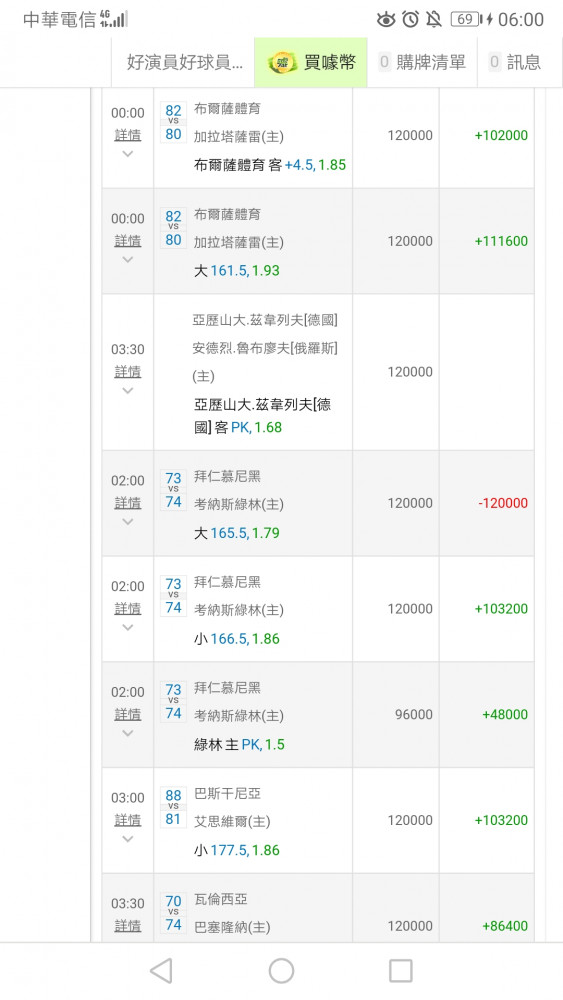The height and width of the screenshot is (1000, 563).
Task: Tap the Android home circle icon
Action: (x=281, y=971)
